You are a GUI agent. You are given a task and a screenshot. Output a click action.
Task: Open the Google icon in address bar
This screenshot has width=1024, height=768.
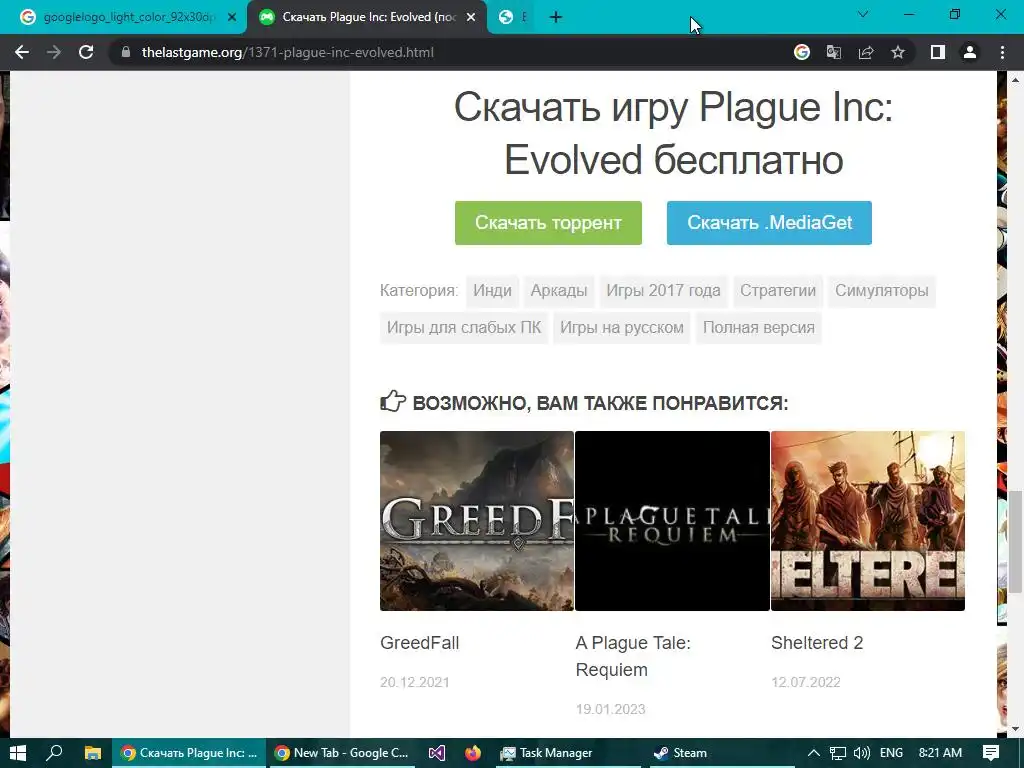[x=802, y=52]
